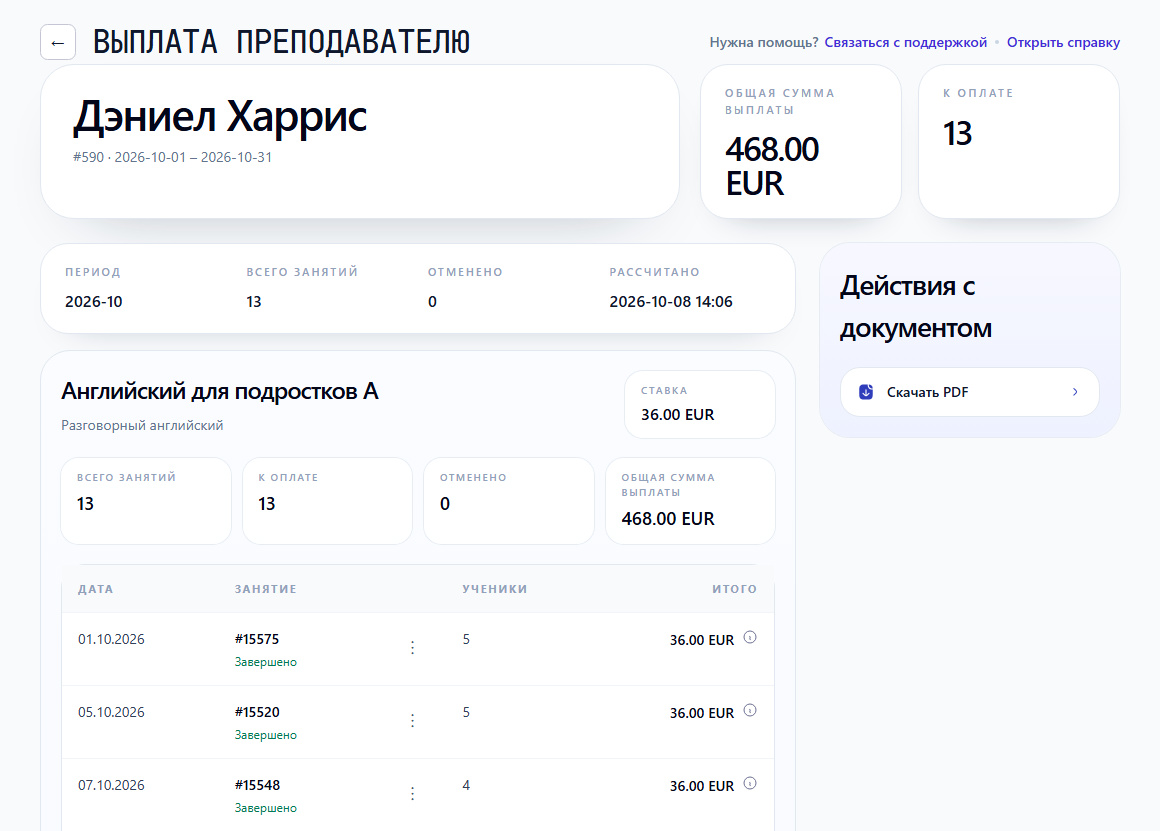The width and height of the screenshot is (1160, 831).
Task: Open the Открыть справку link
Action: tap(1063, 42)
